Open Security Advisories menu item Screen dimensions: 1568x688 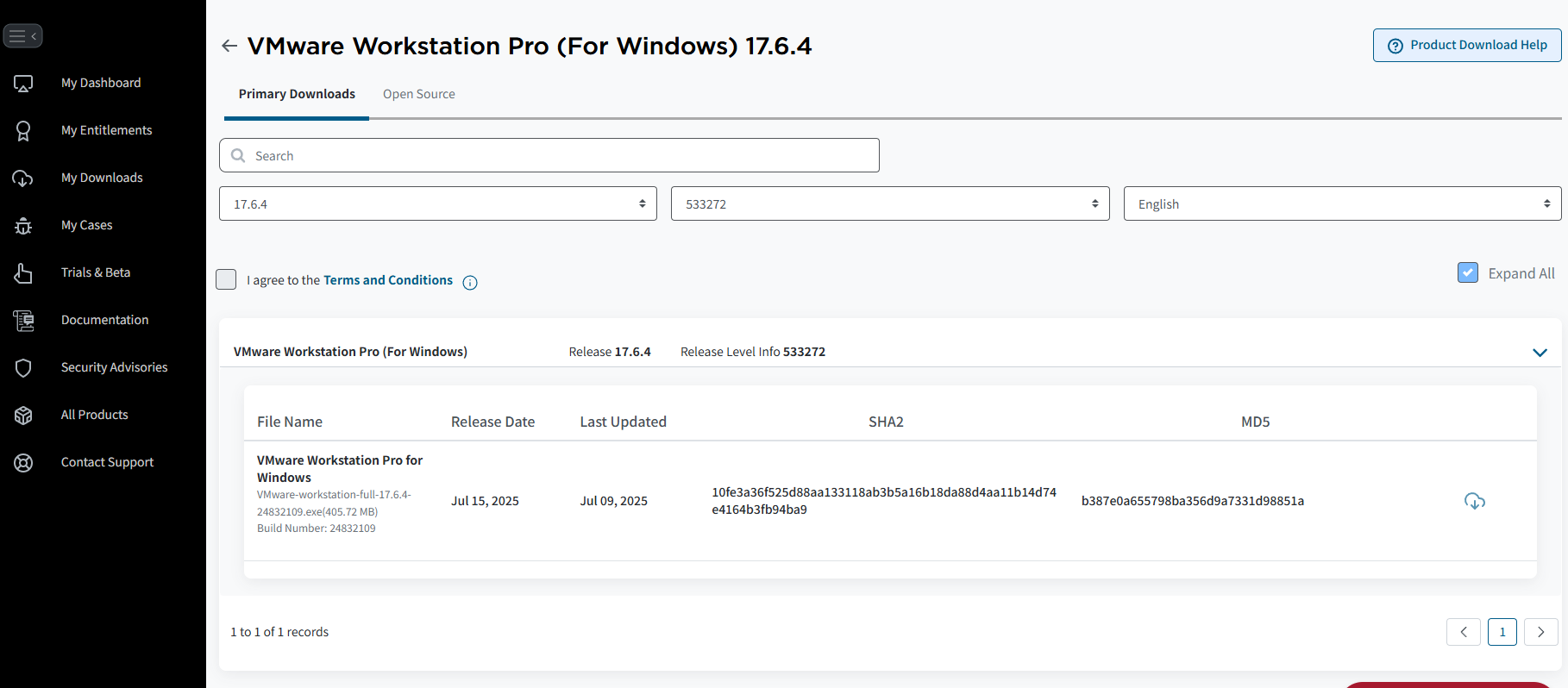pos(114,367)
